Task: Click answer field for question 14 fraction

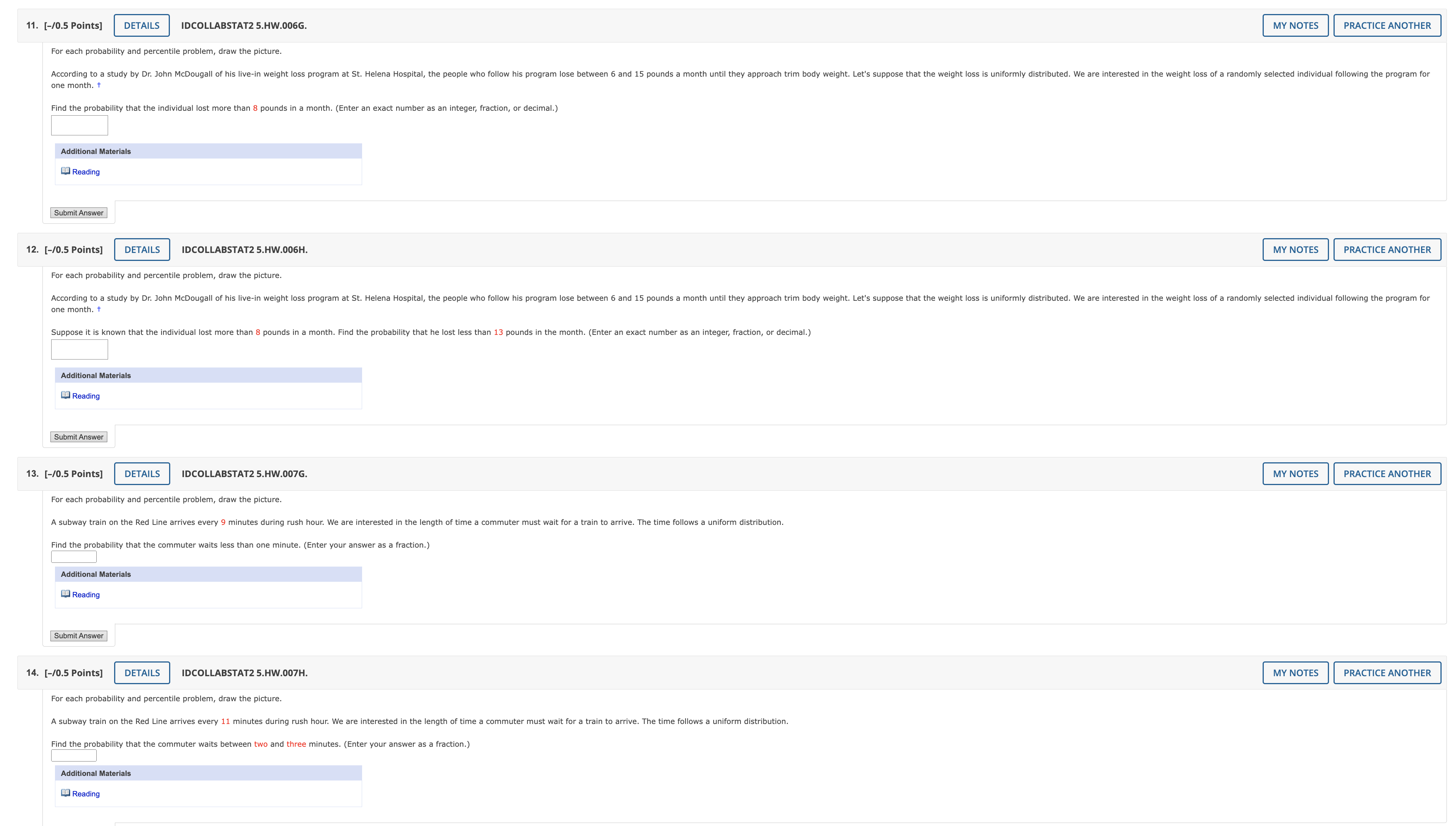Action: [x=74, y=756]
